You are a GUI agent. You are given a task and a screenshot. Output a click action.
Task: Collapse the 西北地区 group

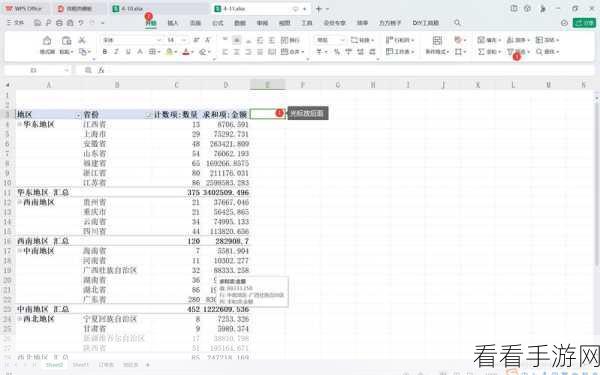(x=19, y=319)
